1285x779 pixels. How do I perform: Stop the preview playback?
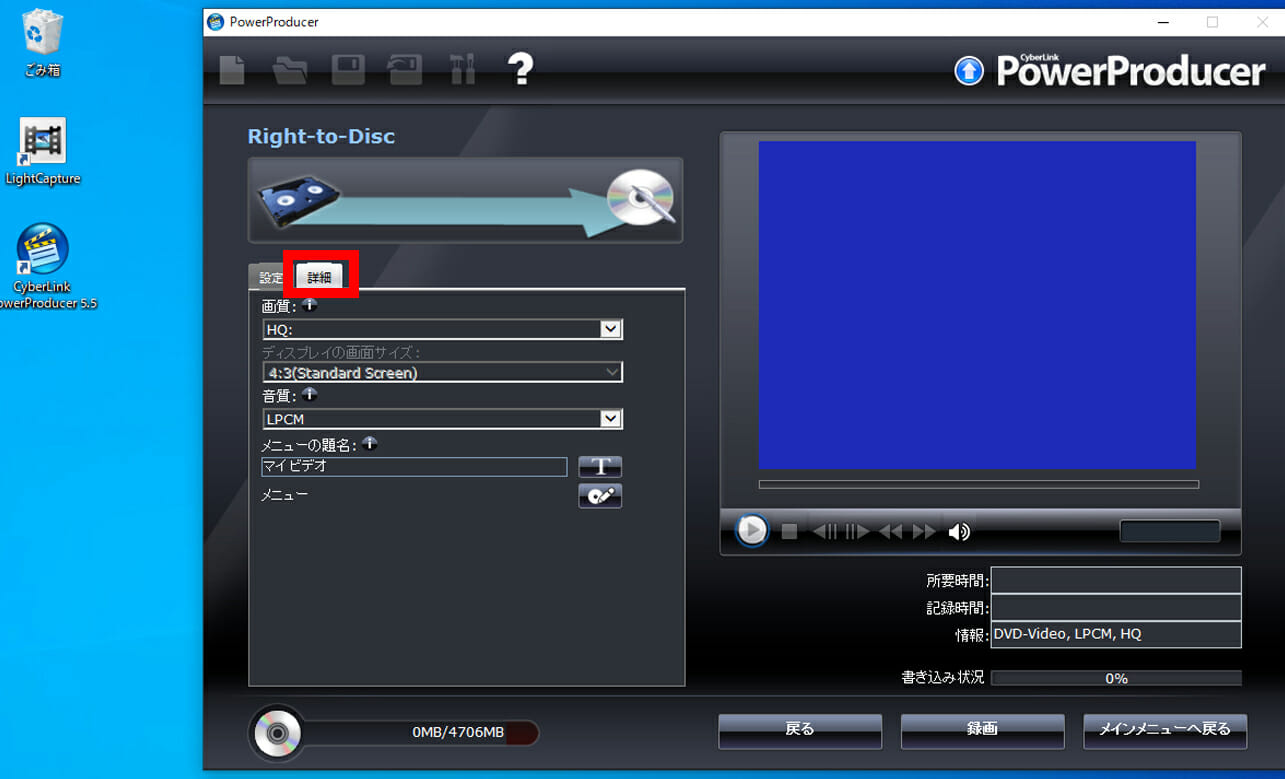tap(789, 531)
